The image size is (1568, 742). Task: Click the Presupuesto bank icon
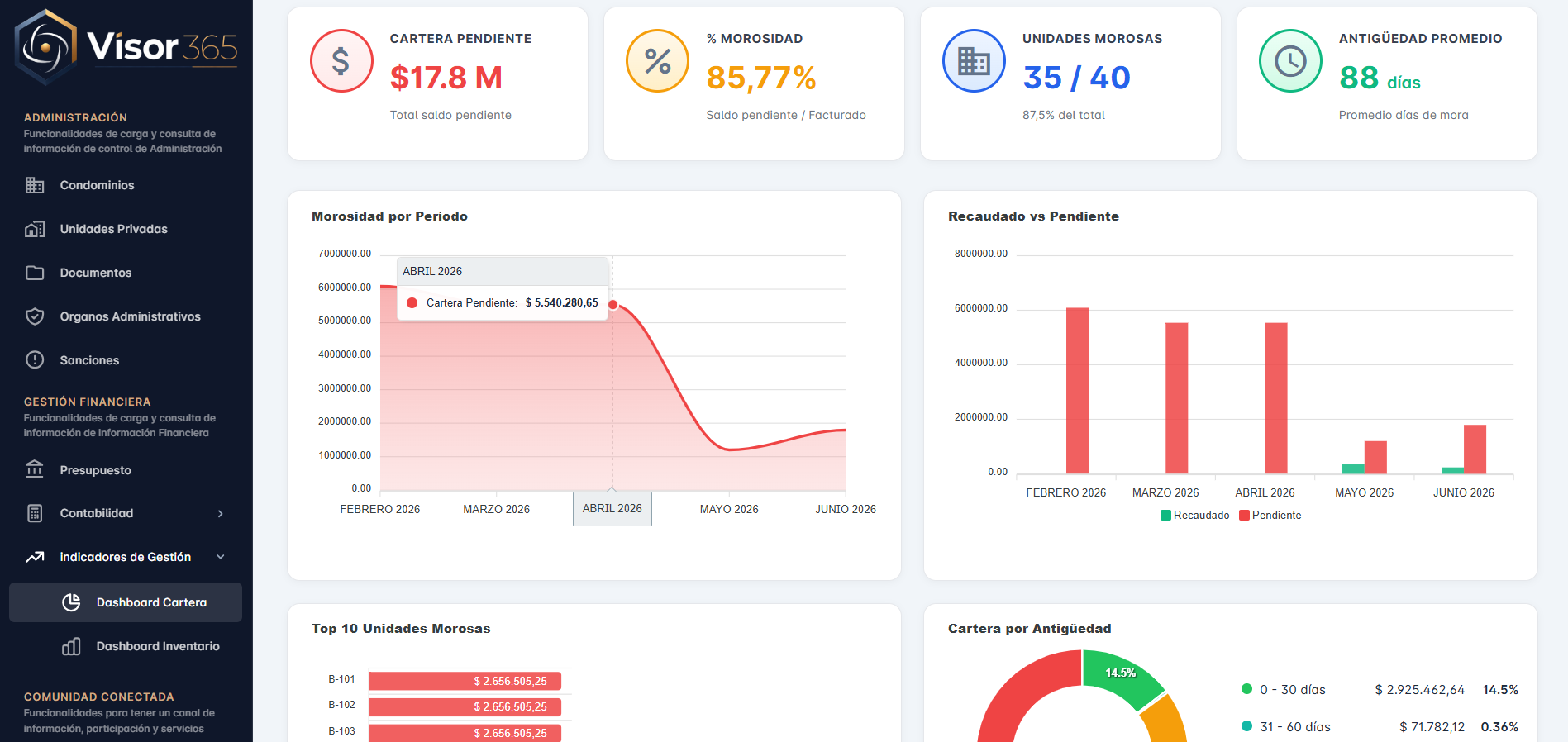coord(35,469)
